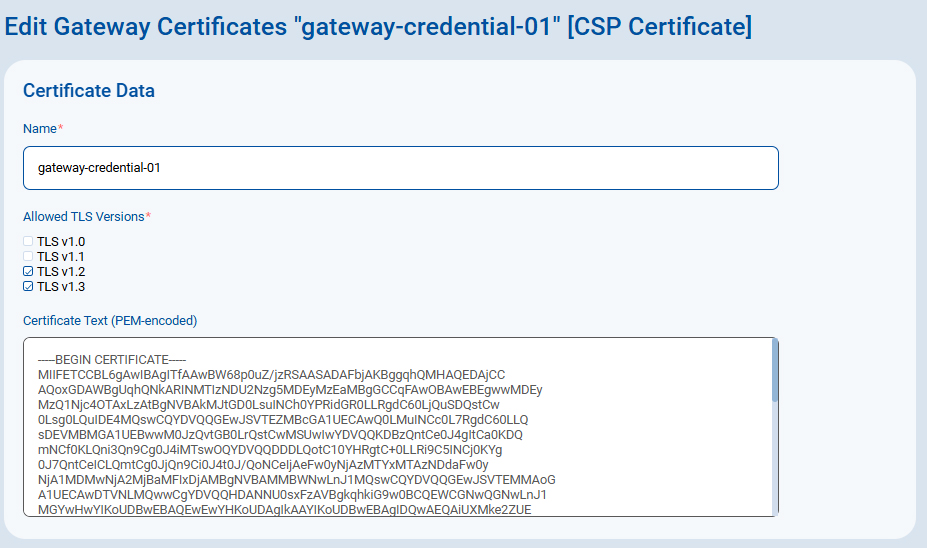
Task: Uncheck the TLS v1.2 checkbox
Action: tap(28, 272)
